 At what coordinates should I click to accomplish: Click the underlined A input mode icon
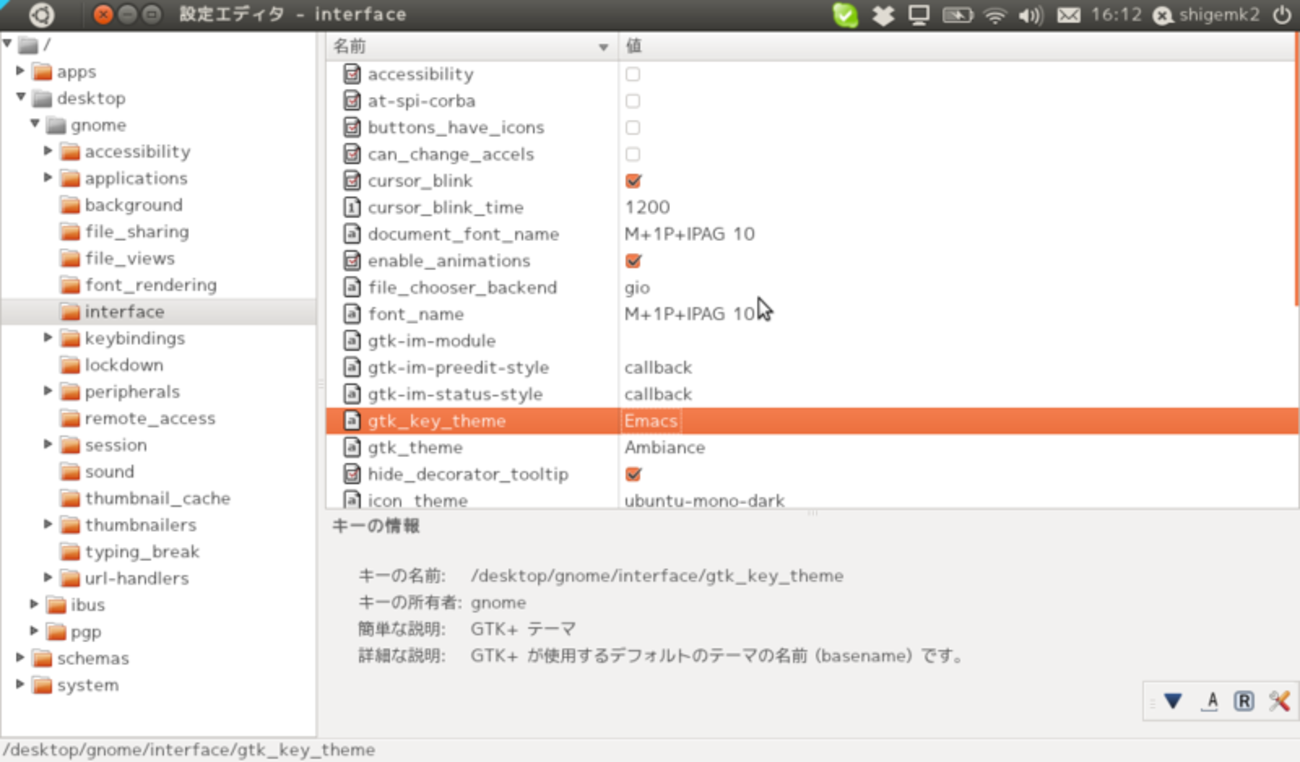pos(1211,701)
